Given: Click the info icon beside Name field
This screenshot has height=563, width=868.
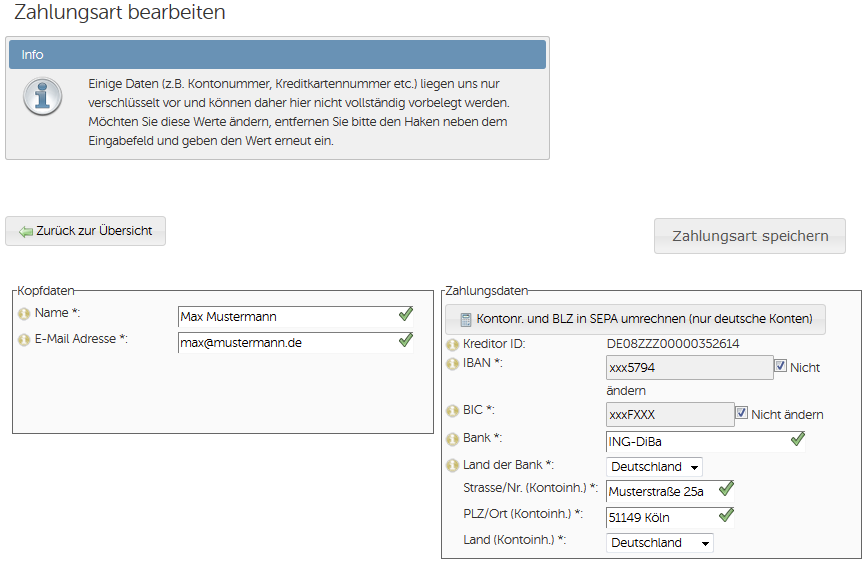Looking at the screenshot, I should pos(24,314).
